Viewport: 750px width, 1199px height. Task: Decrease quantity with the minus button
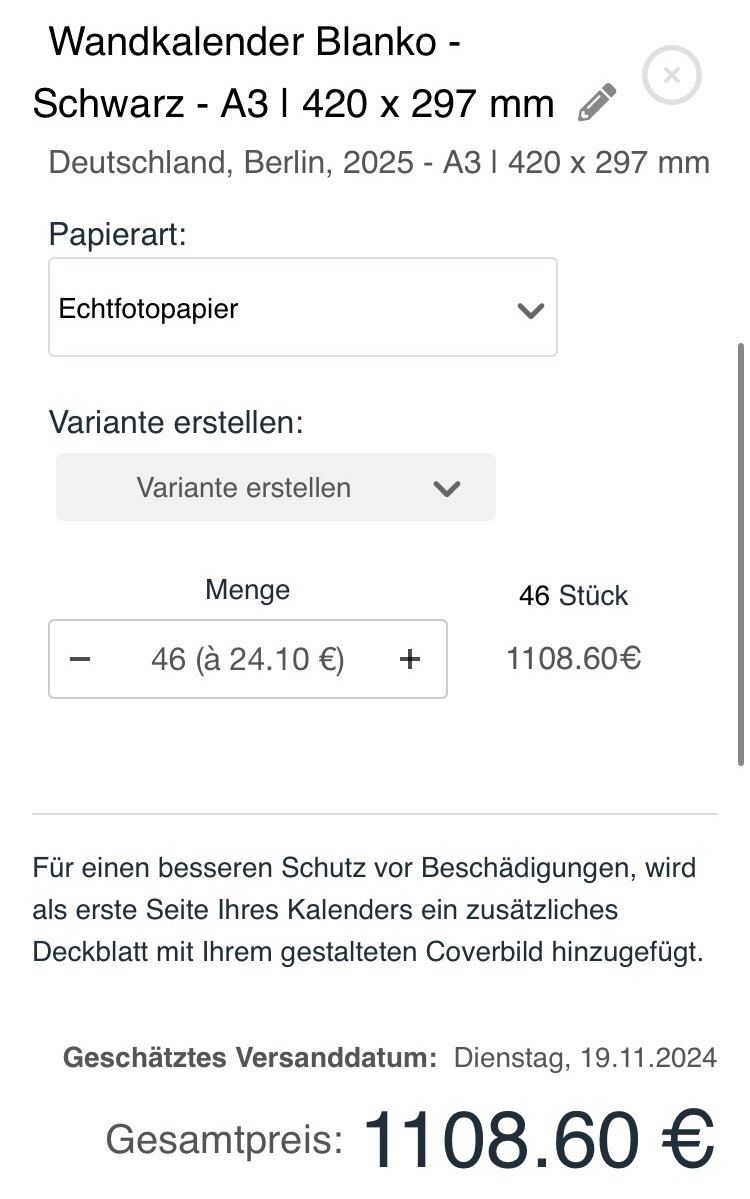[x=80, y=659]
